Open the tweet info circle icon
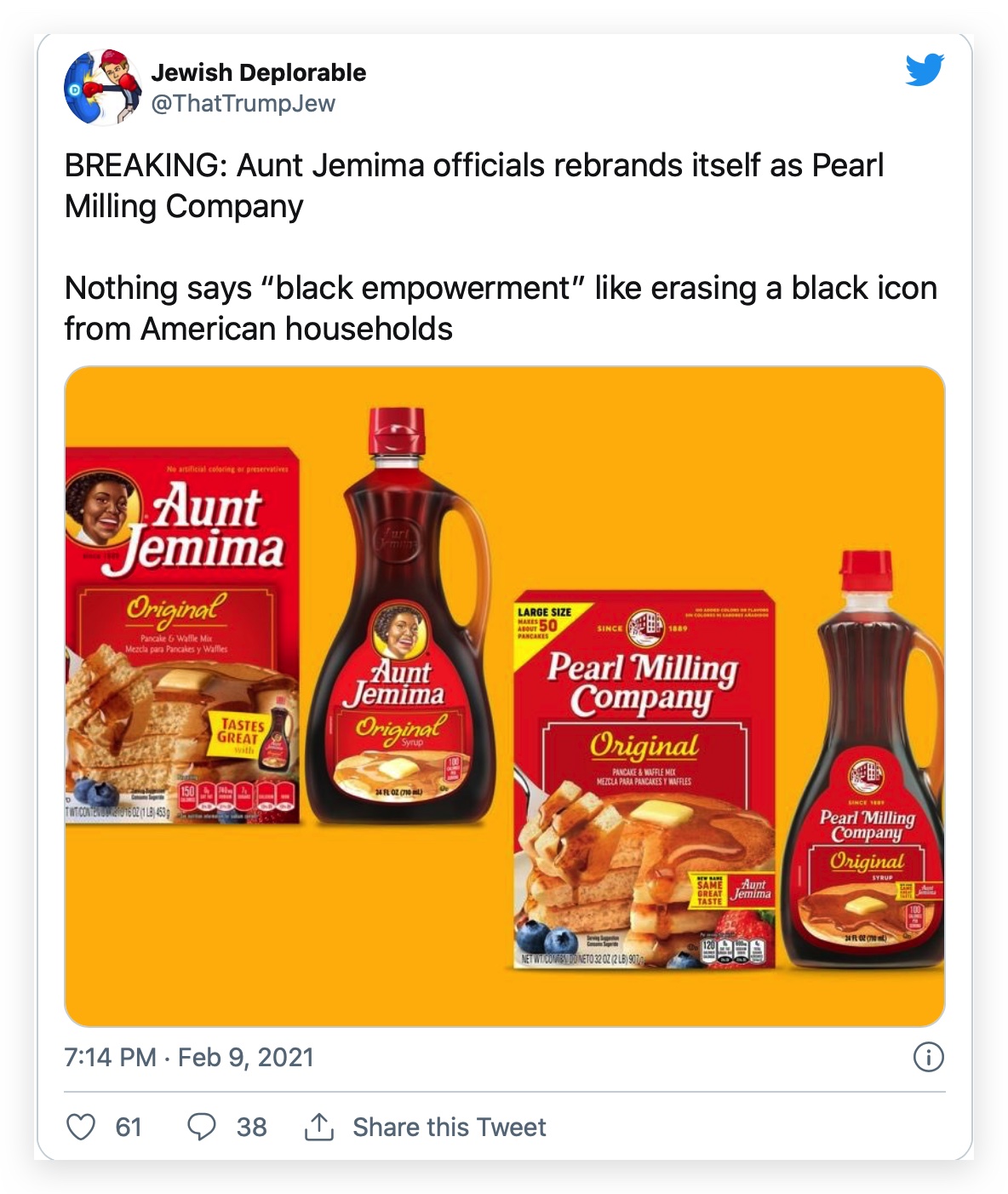 coord(928,1057)
